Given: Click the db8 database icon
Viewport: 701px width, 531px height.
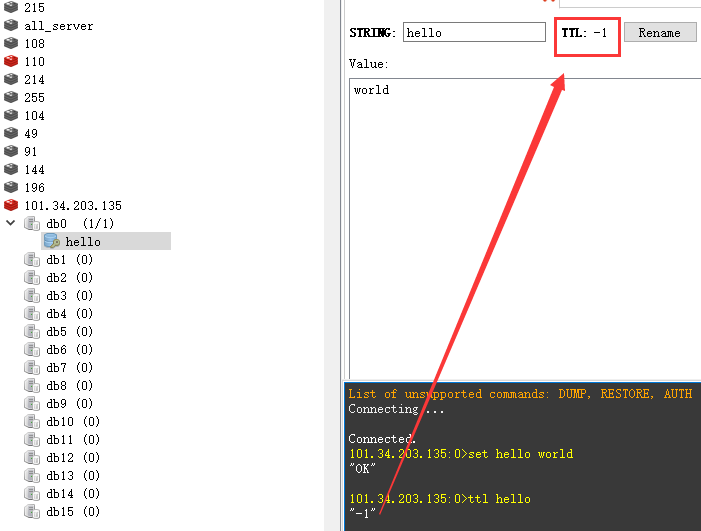Looking at the screenshot, I should pos(32,386).
